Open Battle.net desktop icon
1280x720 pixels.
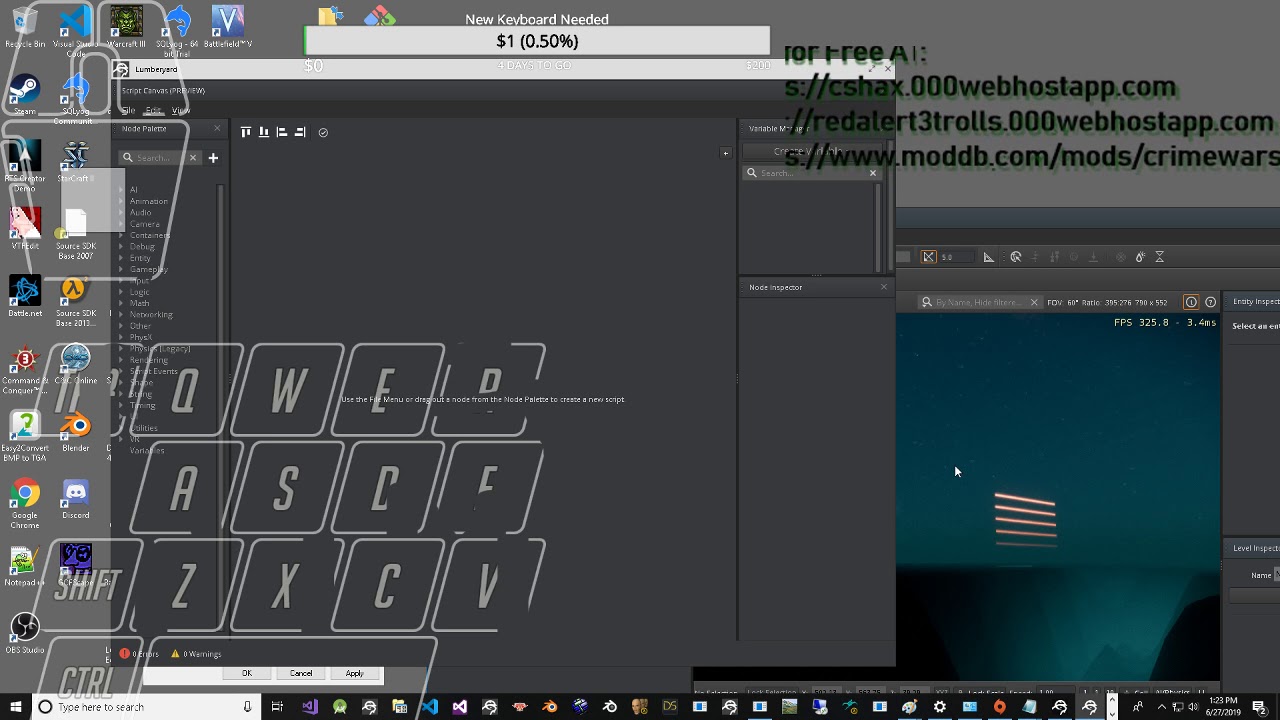point(25,298)
